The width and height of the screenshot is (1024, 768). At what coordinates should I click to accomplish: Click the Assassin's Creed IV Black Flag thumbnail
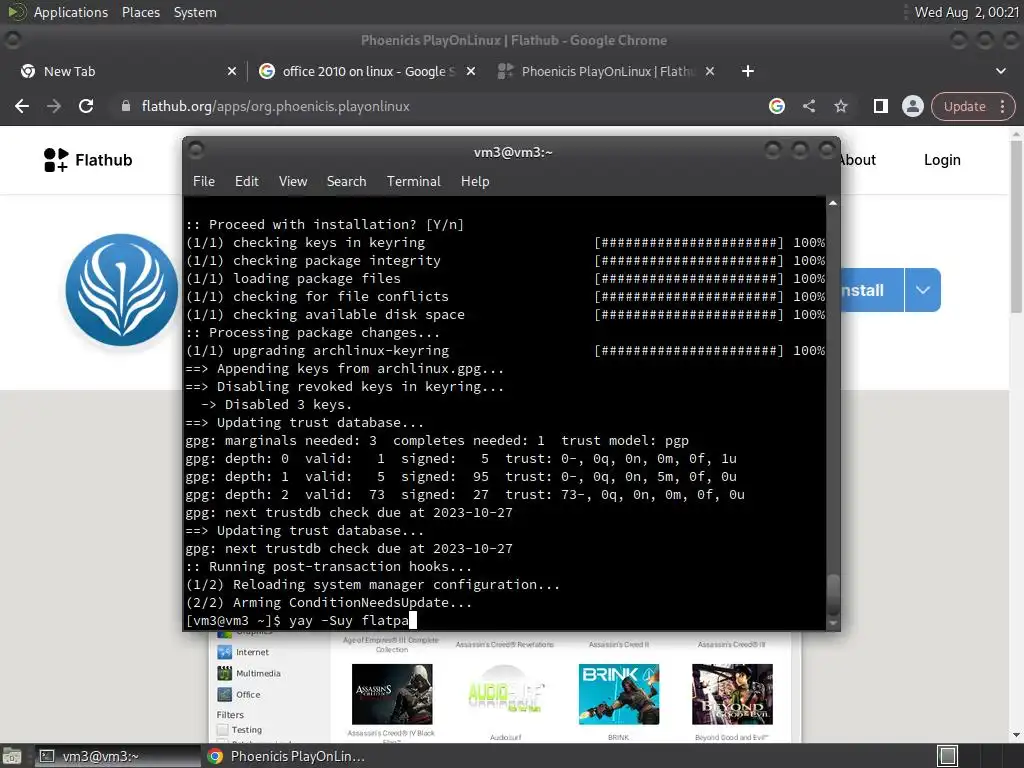click(392, 694)
